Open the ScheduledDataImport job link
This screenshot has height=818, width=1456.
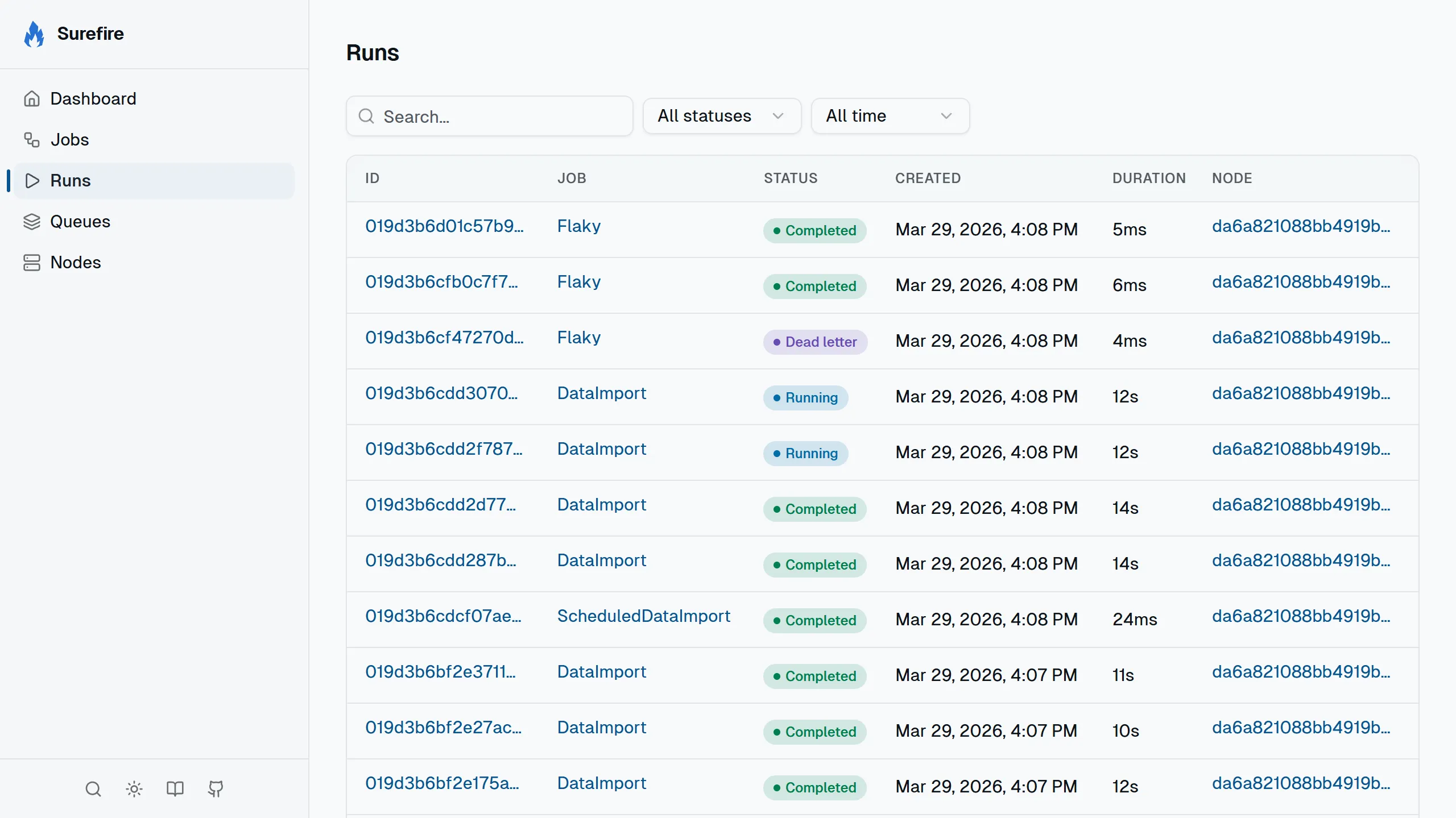pyautogui.click(x=643, y=616)
